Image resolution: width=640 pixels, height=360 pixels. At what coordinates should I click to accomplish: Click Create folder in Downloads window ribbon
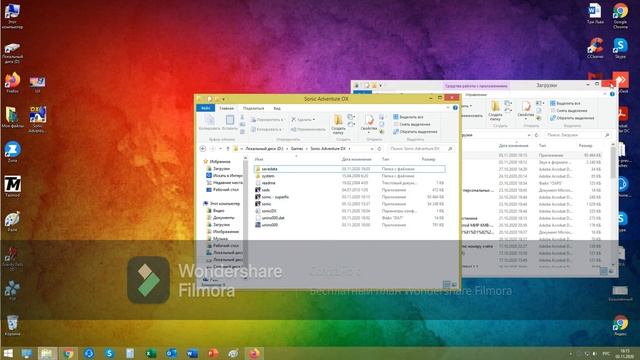pos(495,111)
